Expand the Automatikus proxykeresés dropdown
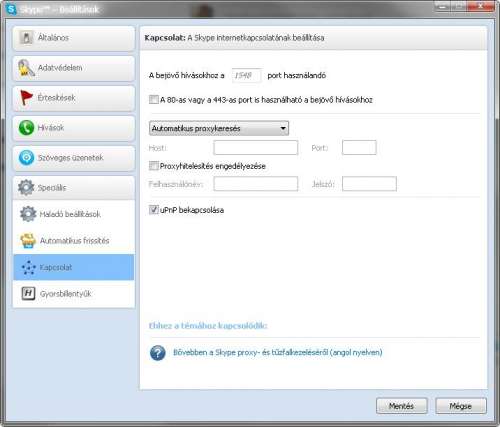The height and width of the screenshot is (427, 500). [219, 128]
